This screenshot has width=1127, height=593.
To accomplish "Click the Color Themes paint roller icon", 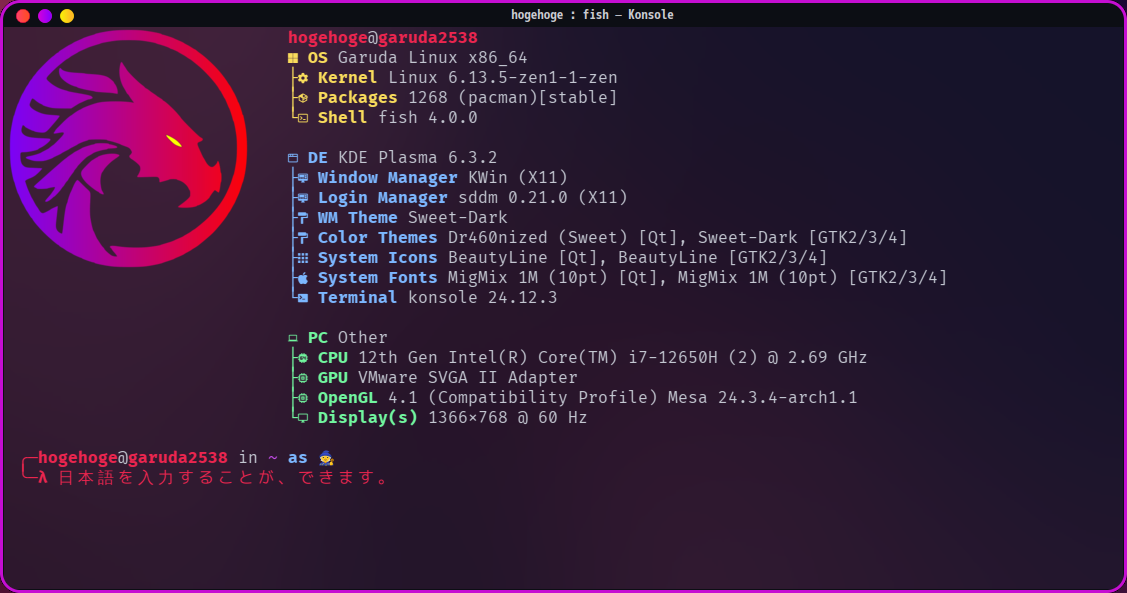I will pos(303,238).
